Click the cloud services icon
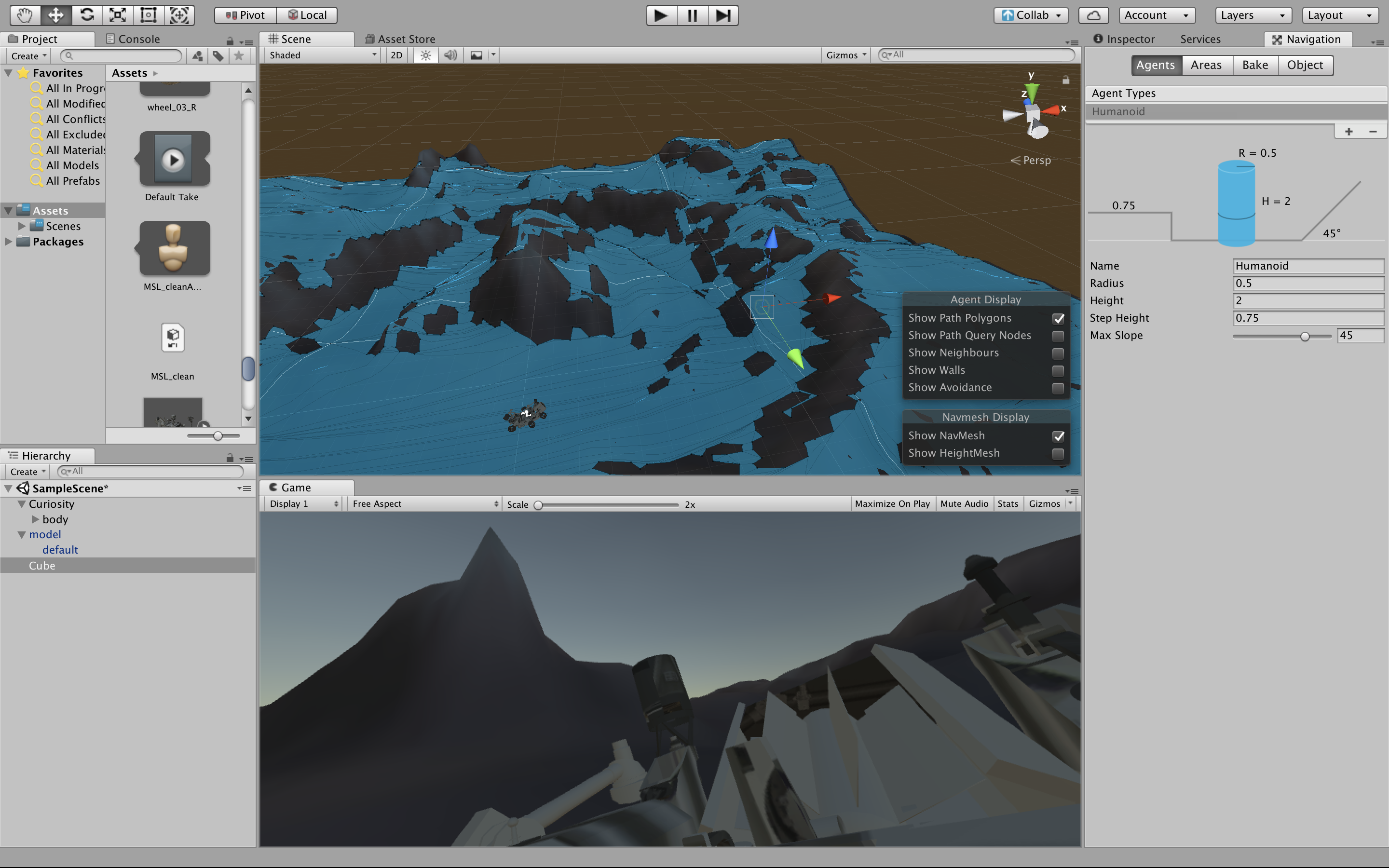Image resolution: width=1389 pixels, height=868 pixels. tap(1093, 15)
